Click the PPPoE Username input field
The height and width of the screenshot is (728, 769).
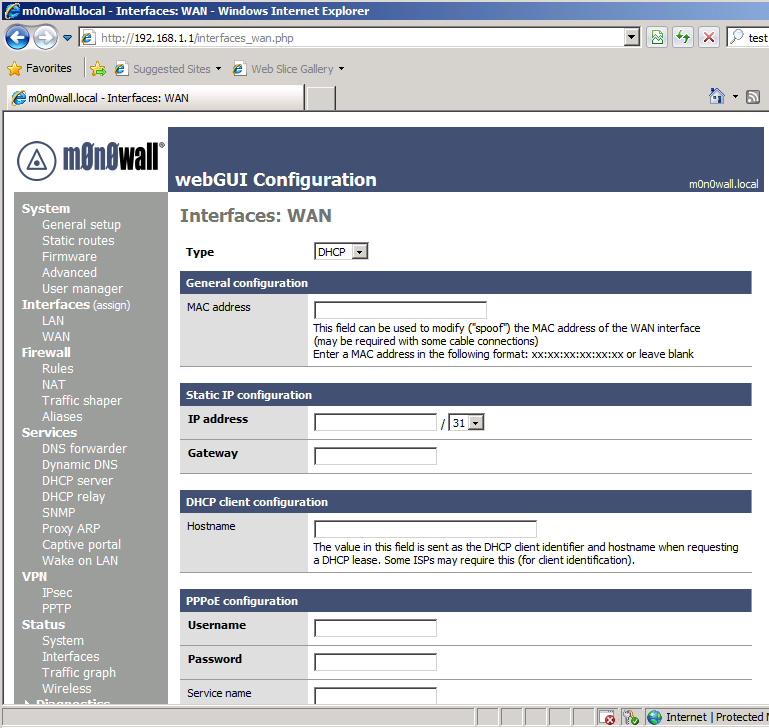[375, 628]
